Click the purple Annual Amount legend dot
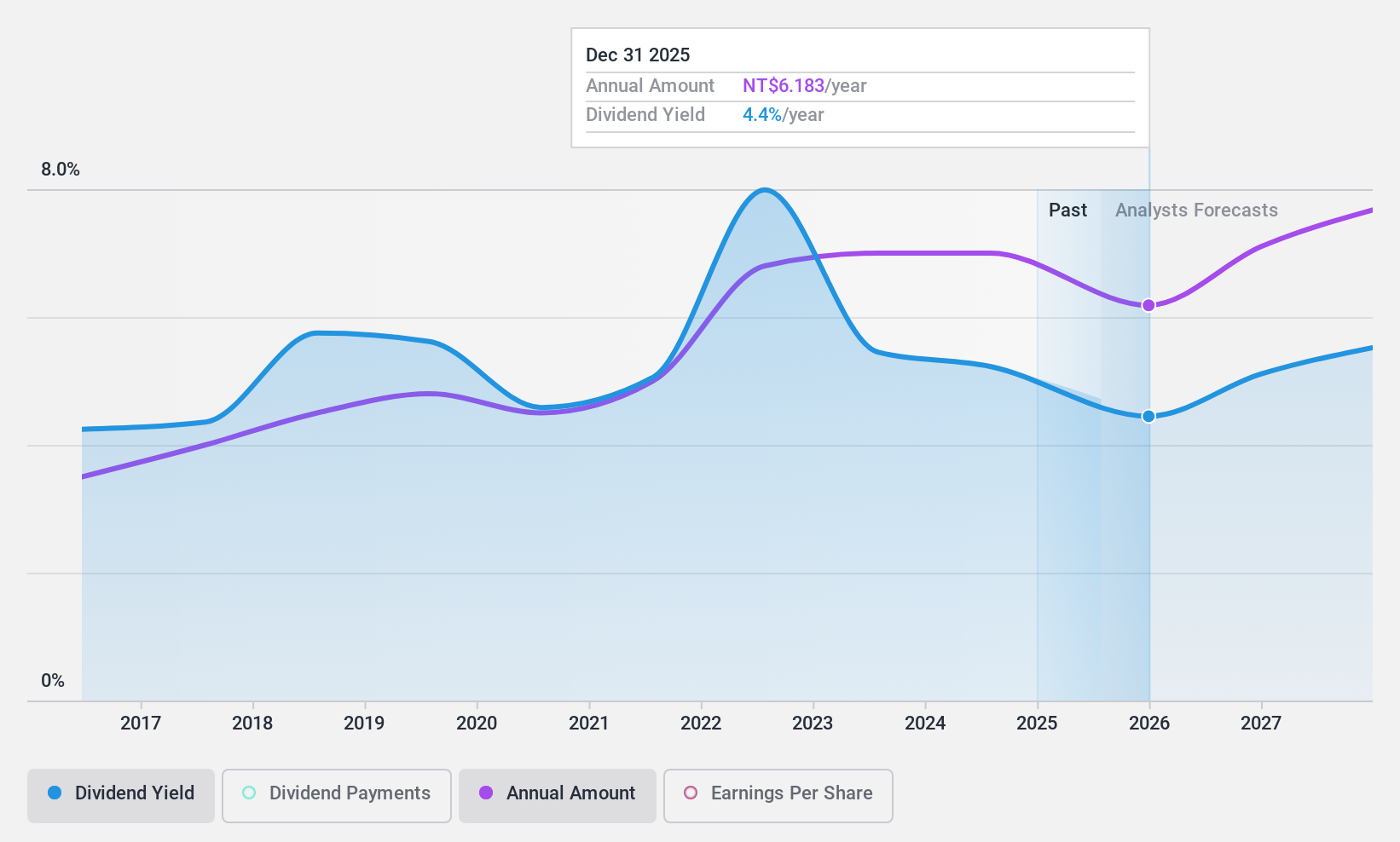This screenshot has height=842, width=1400. 486,793
